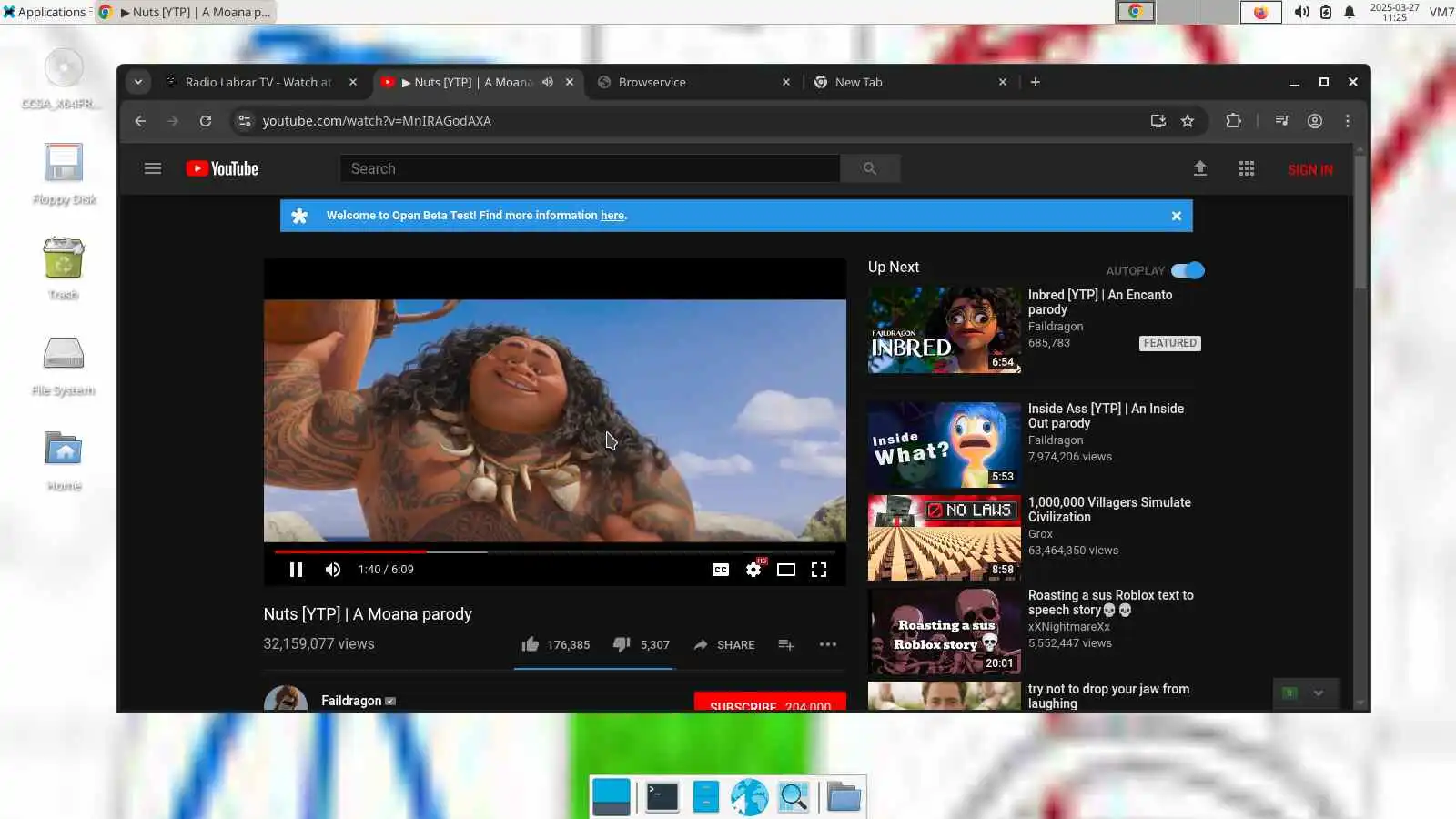Open the Chrome profile icon
Viewport: 1456px width, 819px height.
pos(1315,121)
